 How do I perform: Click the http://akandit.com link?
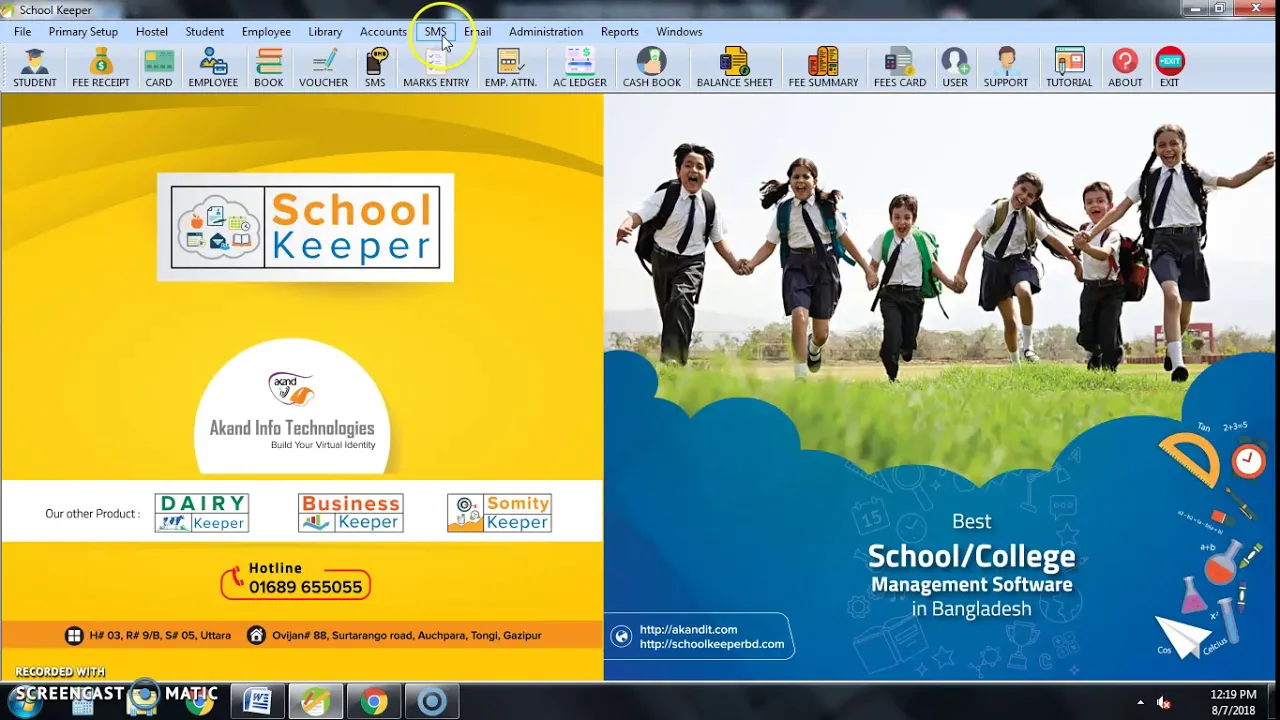point(688,630)
